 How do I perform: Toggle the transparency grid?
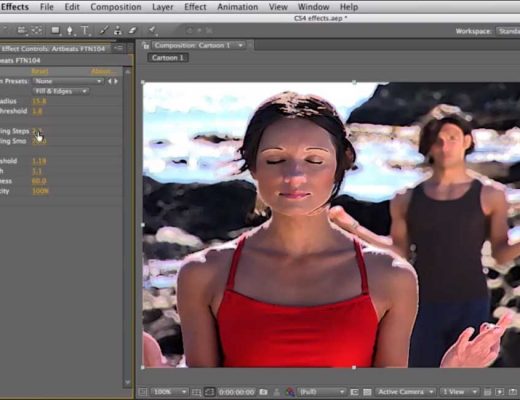coord(367,392)
